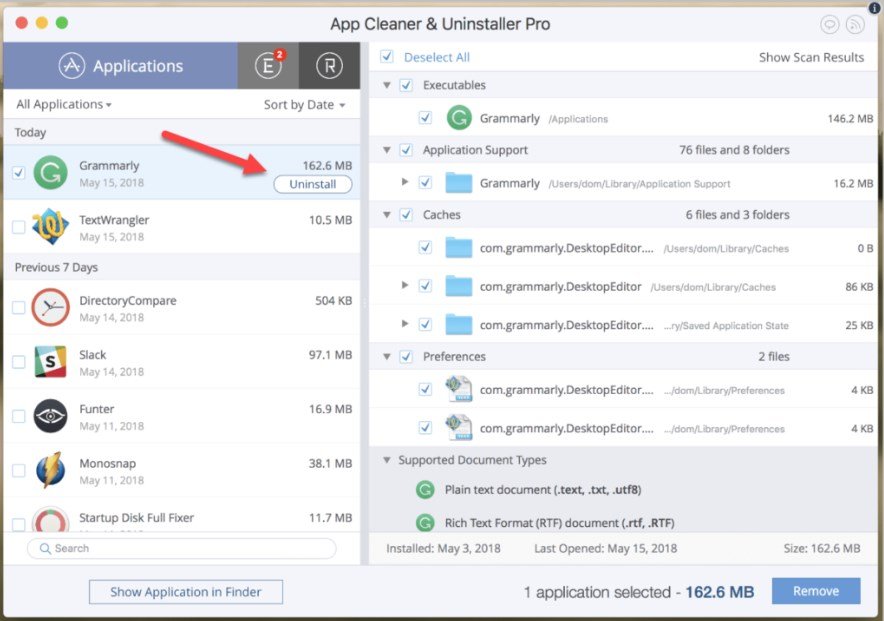
Task: Collapse the Executables section
Action: point(387,86)
